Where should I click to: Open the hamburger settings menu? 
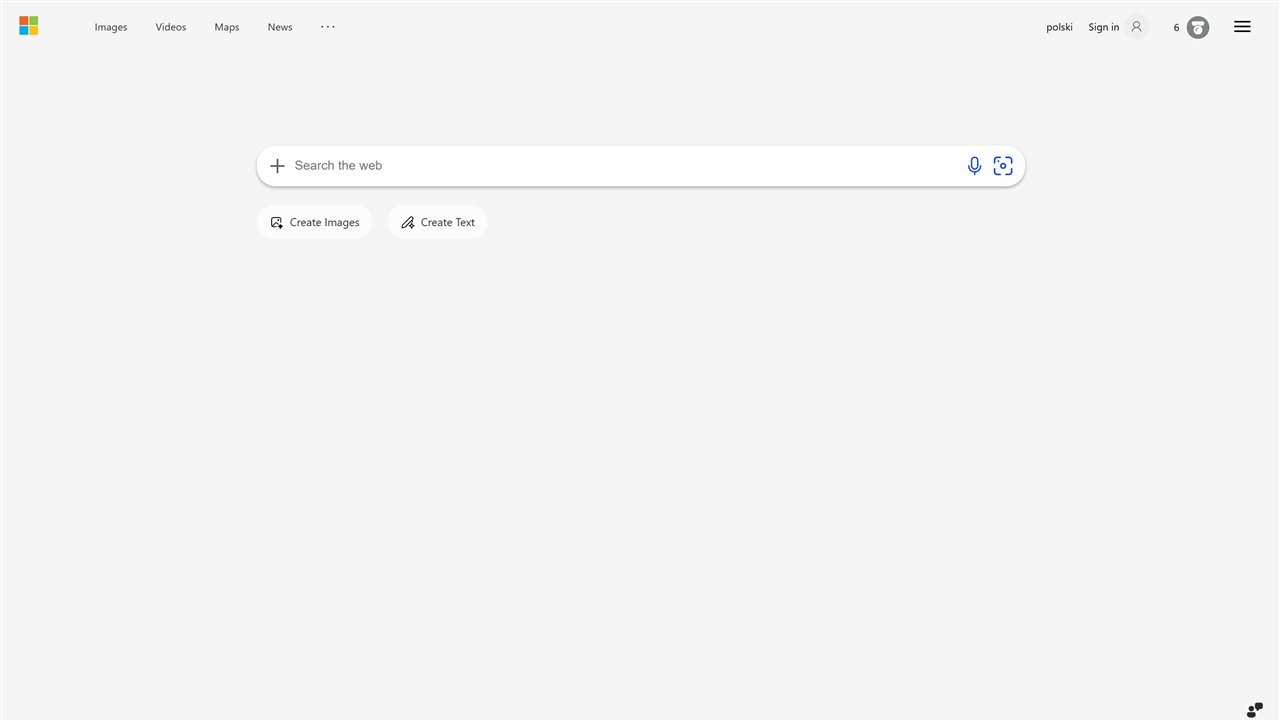(1242, 27)
